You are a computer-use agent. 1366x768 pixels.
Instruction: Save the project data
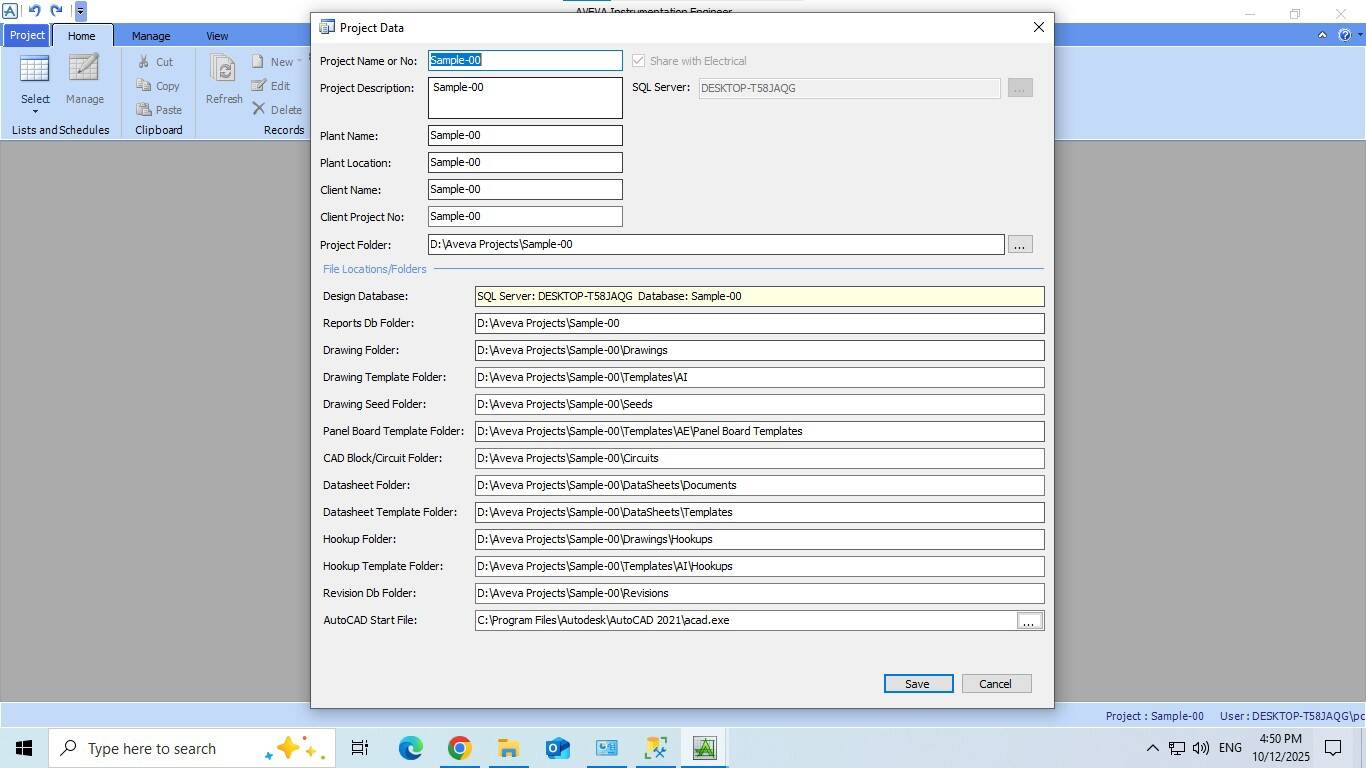click(917, 684)
